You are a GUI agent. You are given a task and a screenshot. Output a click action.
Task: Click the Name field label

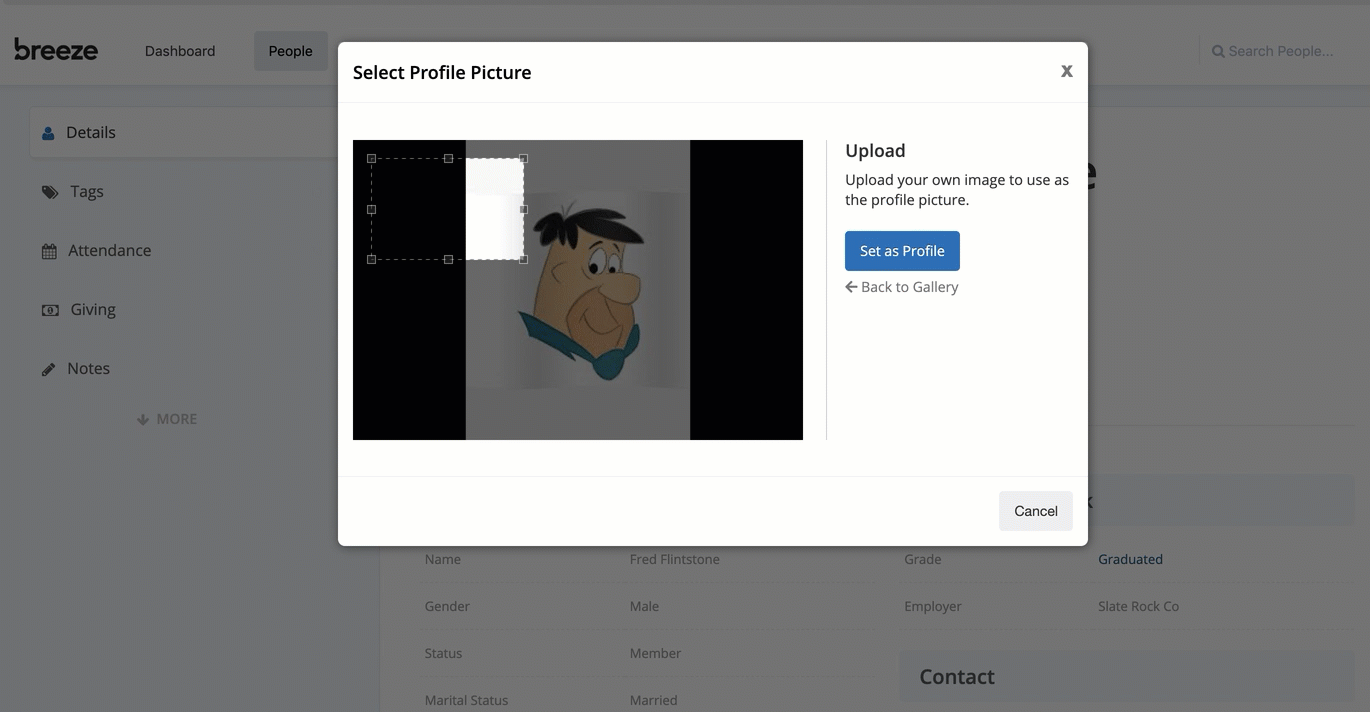[x=443, y=559]
